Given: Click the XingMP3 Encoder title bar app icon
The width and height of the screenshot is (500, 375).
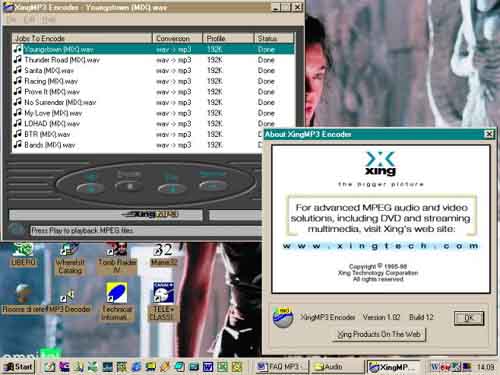Looking at the screenshot, I should (x=8, y=7).
